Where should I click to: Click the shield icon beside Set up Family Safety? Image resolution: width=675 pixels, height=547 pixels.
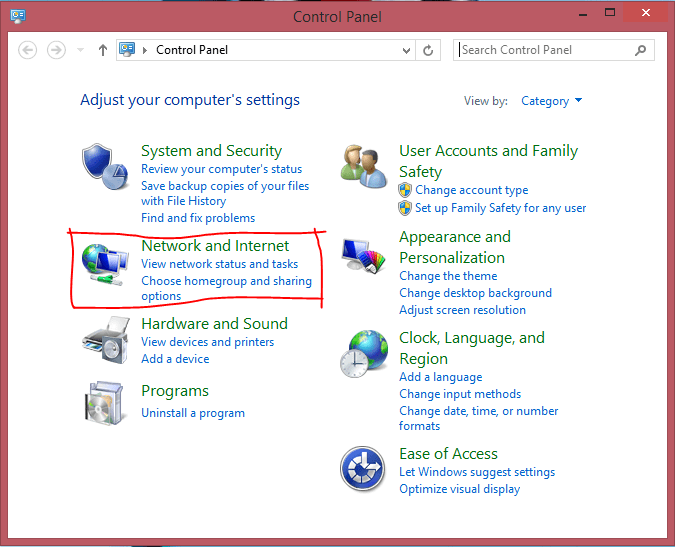click(x=405, y=208)
